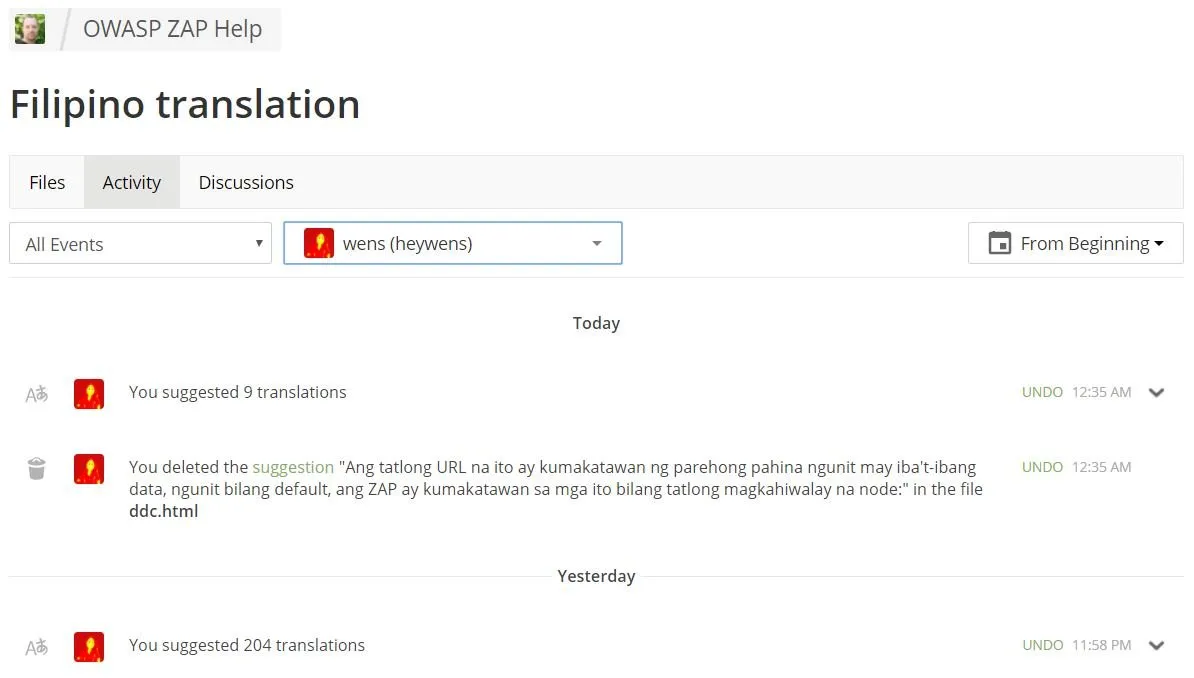Image resolution: width=1194 pixels, height=678 pixels.
Task: Click the translation icon beside 204 translations entry
Action: click(37, 647)
